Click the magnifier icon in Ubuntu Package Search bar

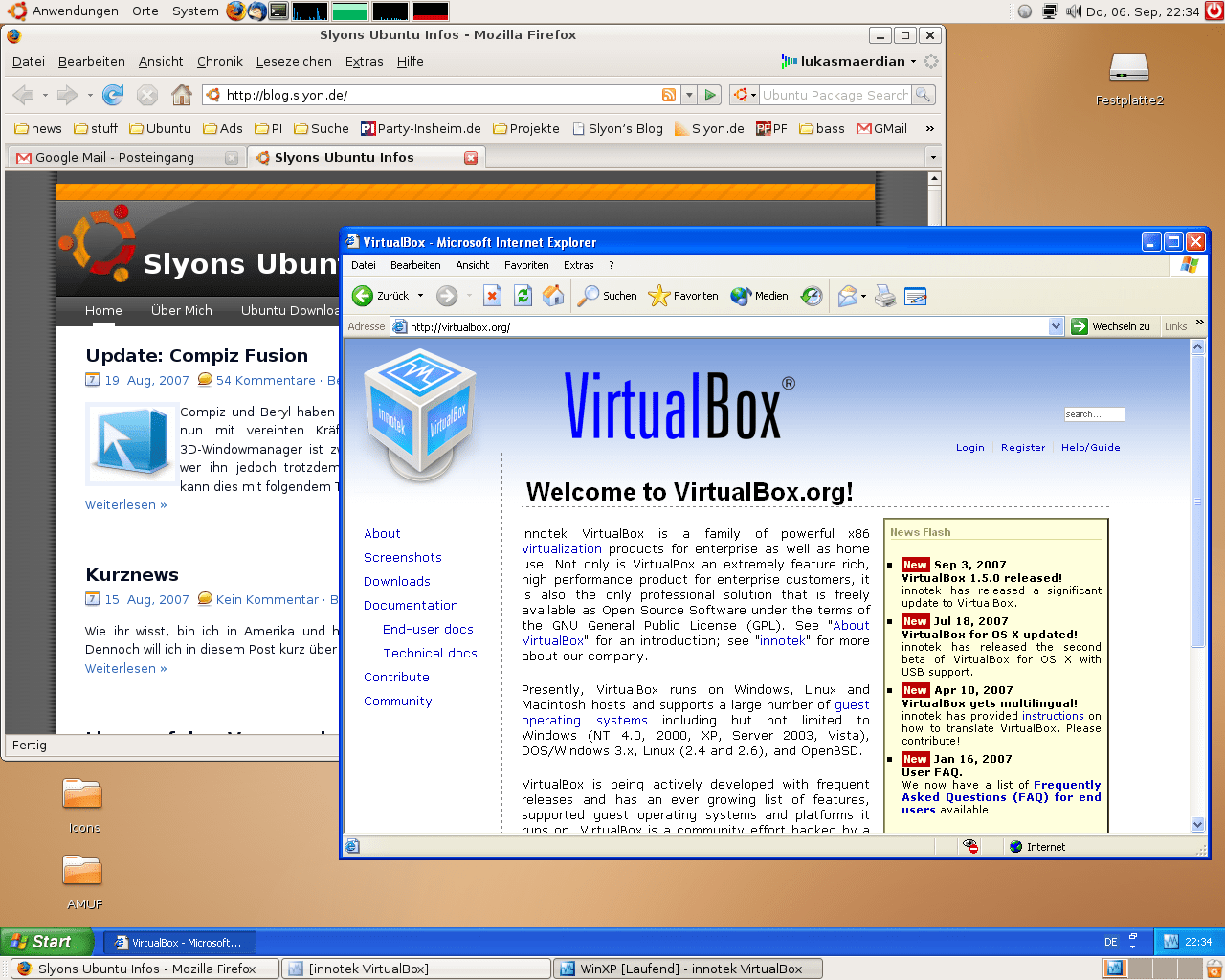point(921,95)
